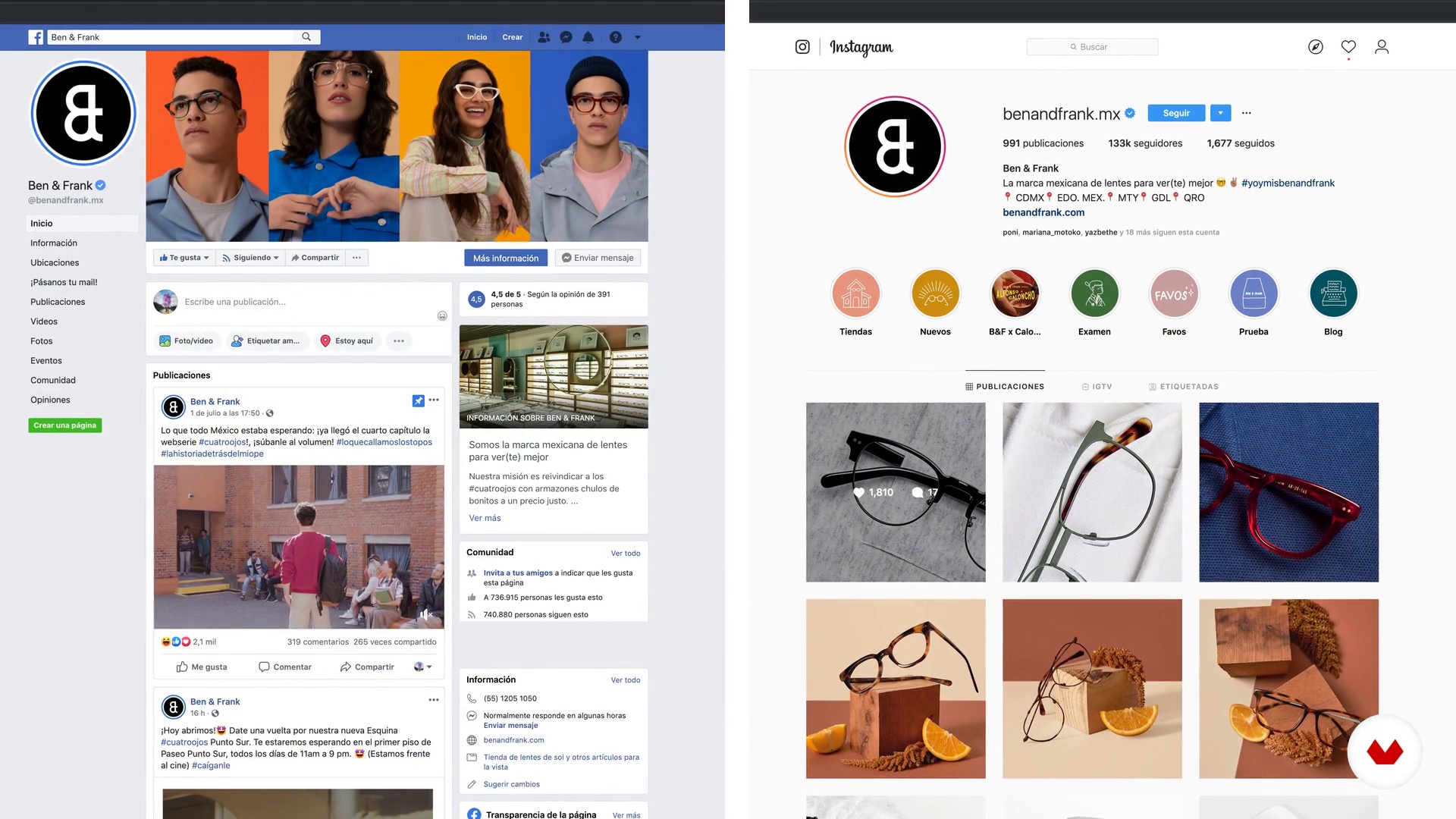Open Instagram profile options ellipsis
1456x819 pixels.
coord(1247,113)
